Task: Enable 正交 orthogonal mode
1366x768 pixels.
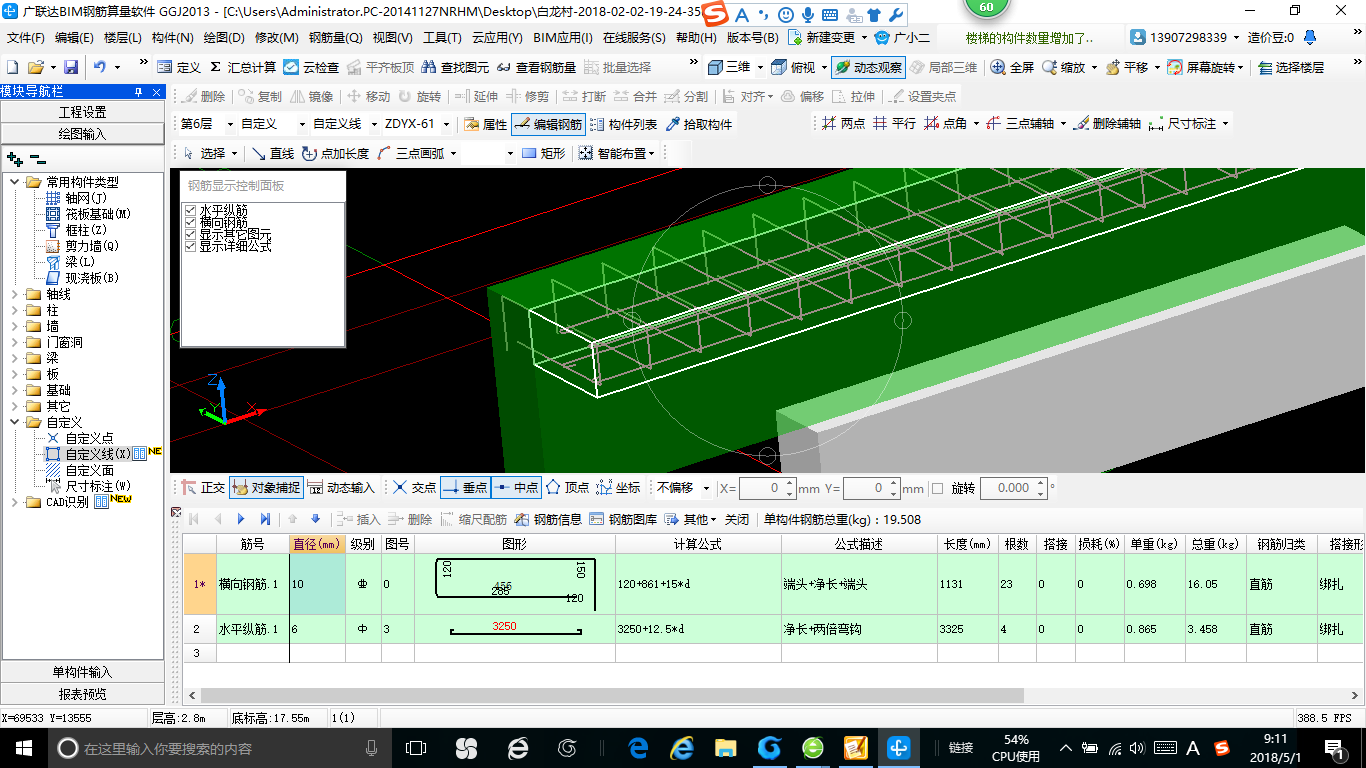Action: coord(203,488)
